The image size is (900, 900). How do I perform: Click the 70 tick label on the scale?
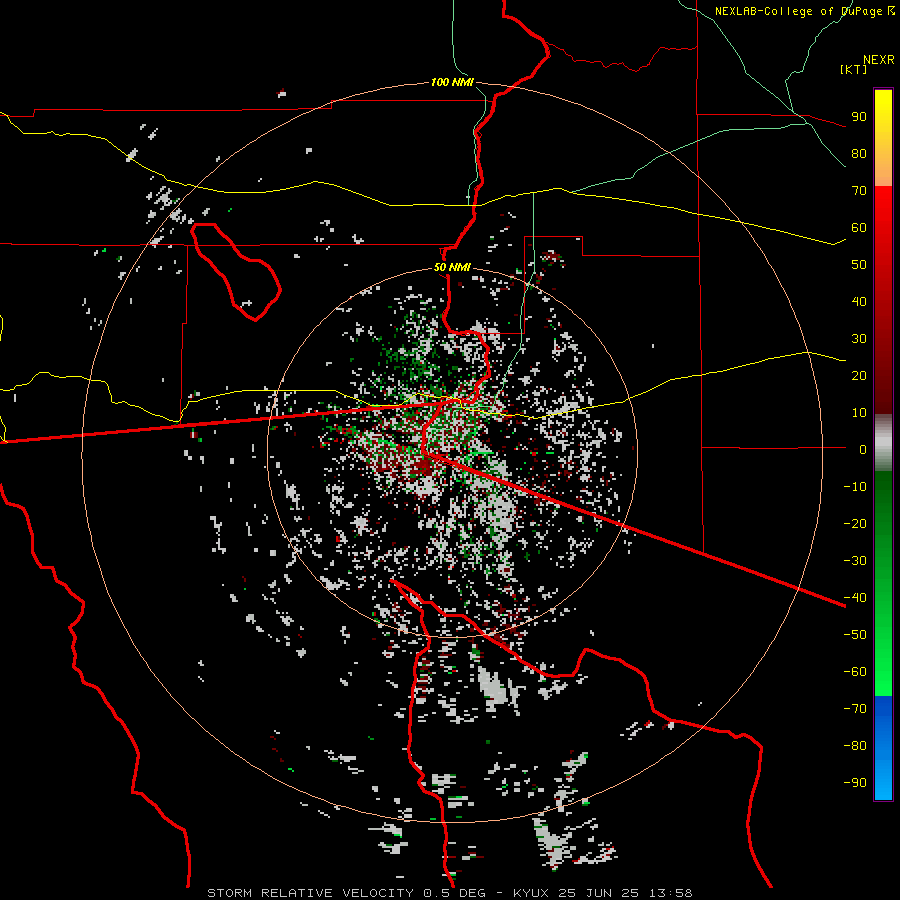click(859, 191)
